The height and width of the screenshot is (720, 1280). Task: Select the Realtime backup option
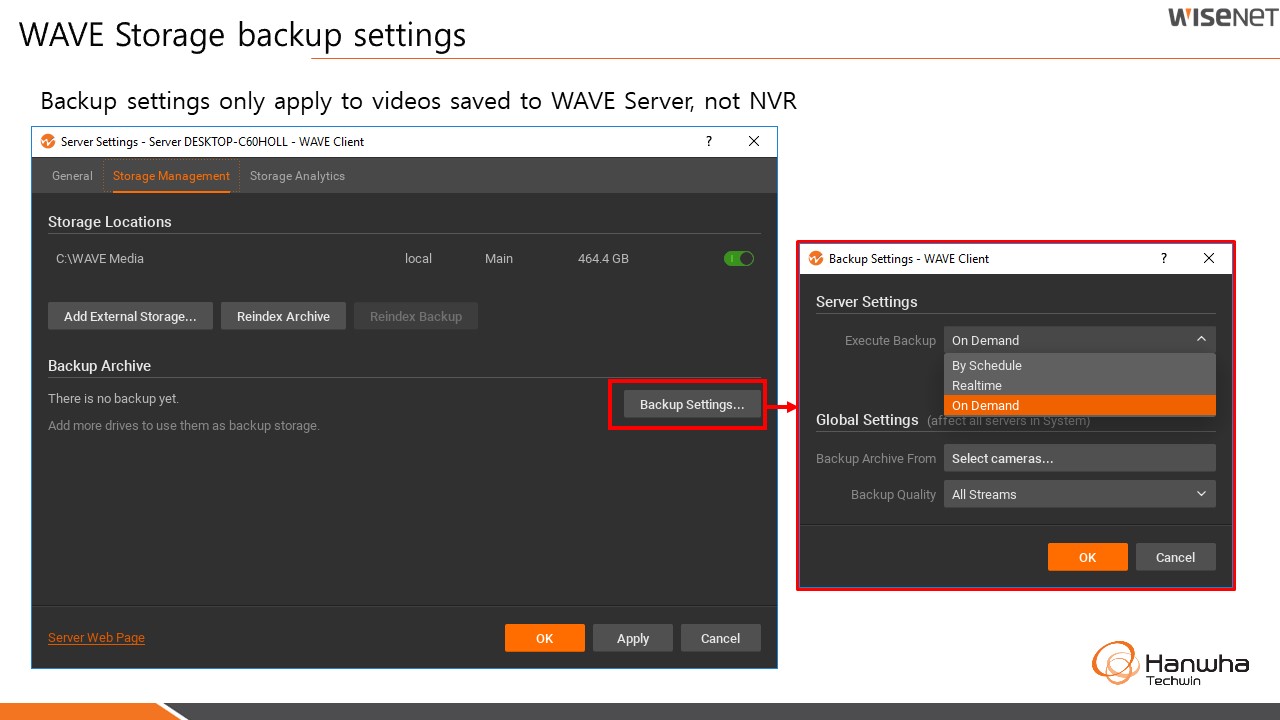tap(977, 386)
